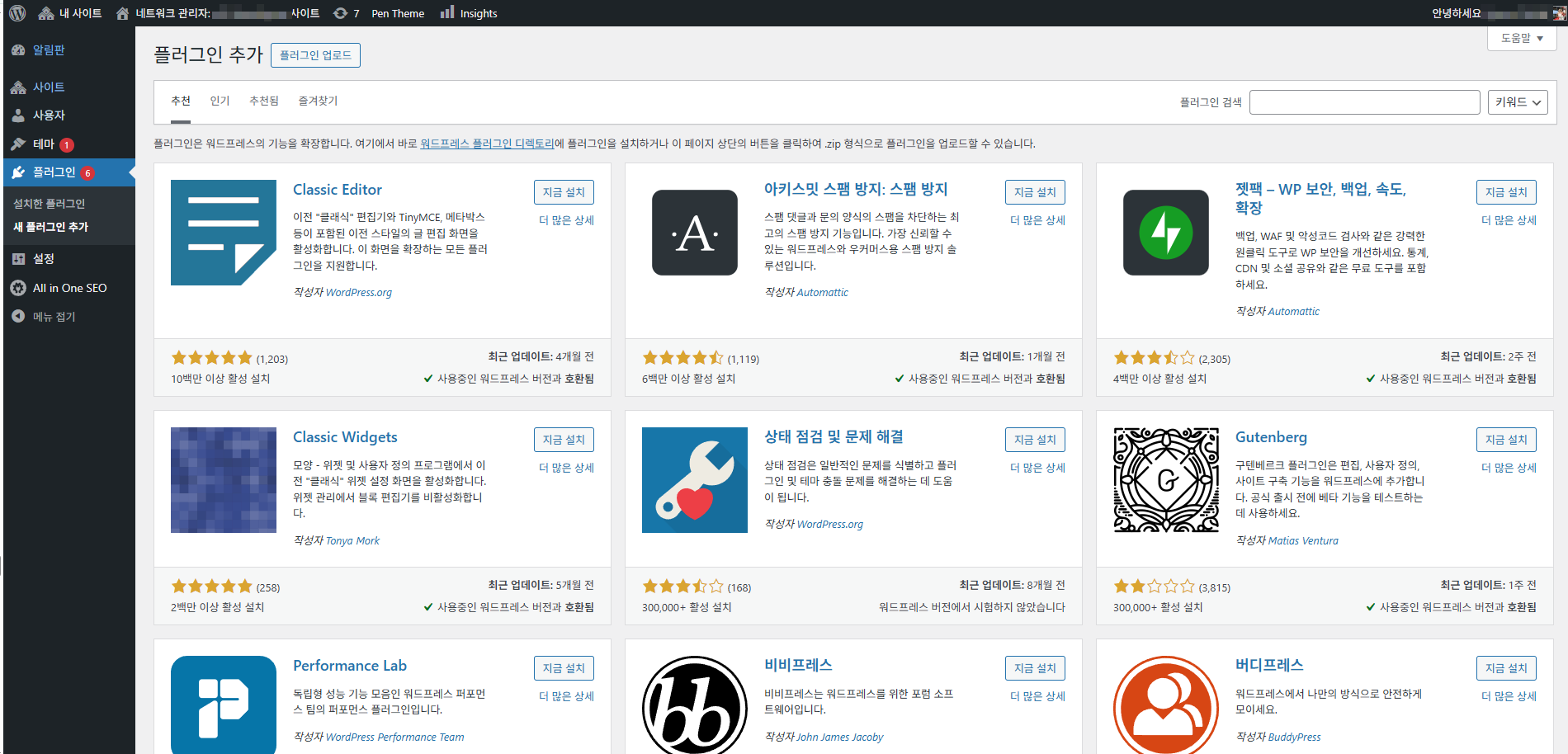Click the updates icon showing 7
The image size is (1568, 754).
click(346, 13)
